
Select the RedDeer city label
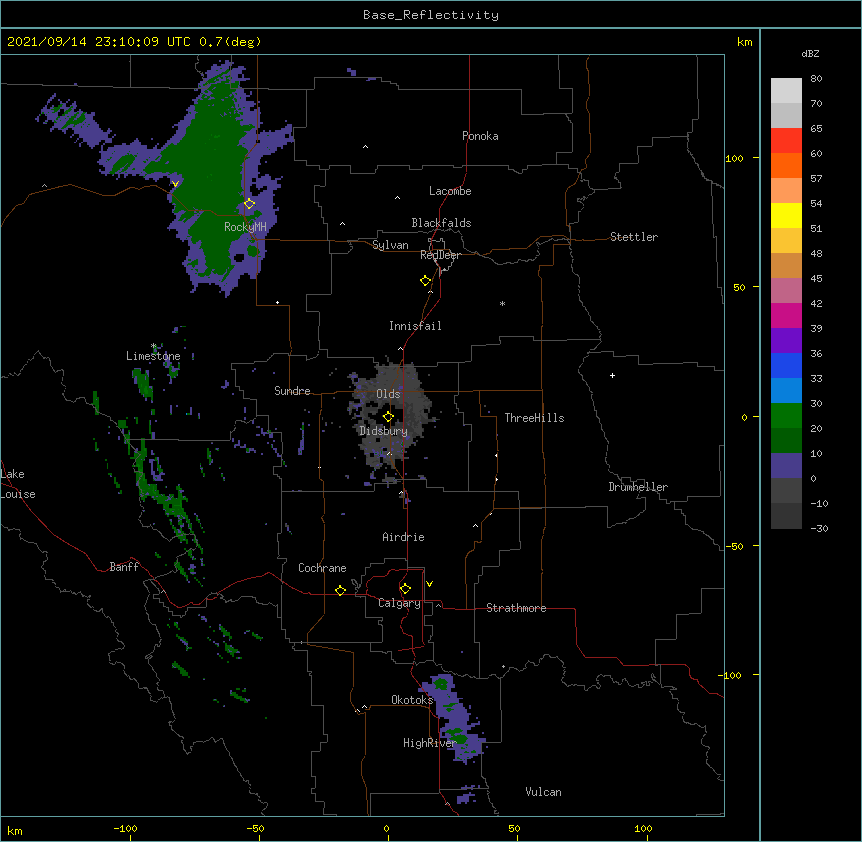(x=440, y=255)
